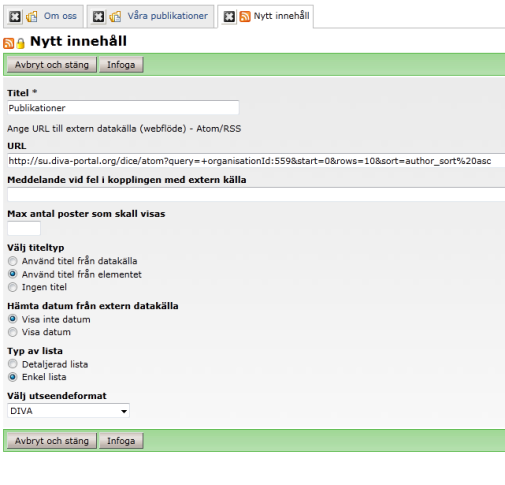Click the Nytt innehåll page heading
This screenshot has width=505, height=485.
click(x=78, y=41)
